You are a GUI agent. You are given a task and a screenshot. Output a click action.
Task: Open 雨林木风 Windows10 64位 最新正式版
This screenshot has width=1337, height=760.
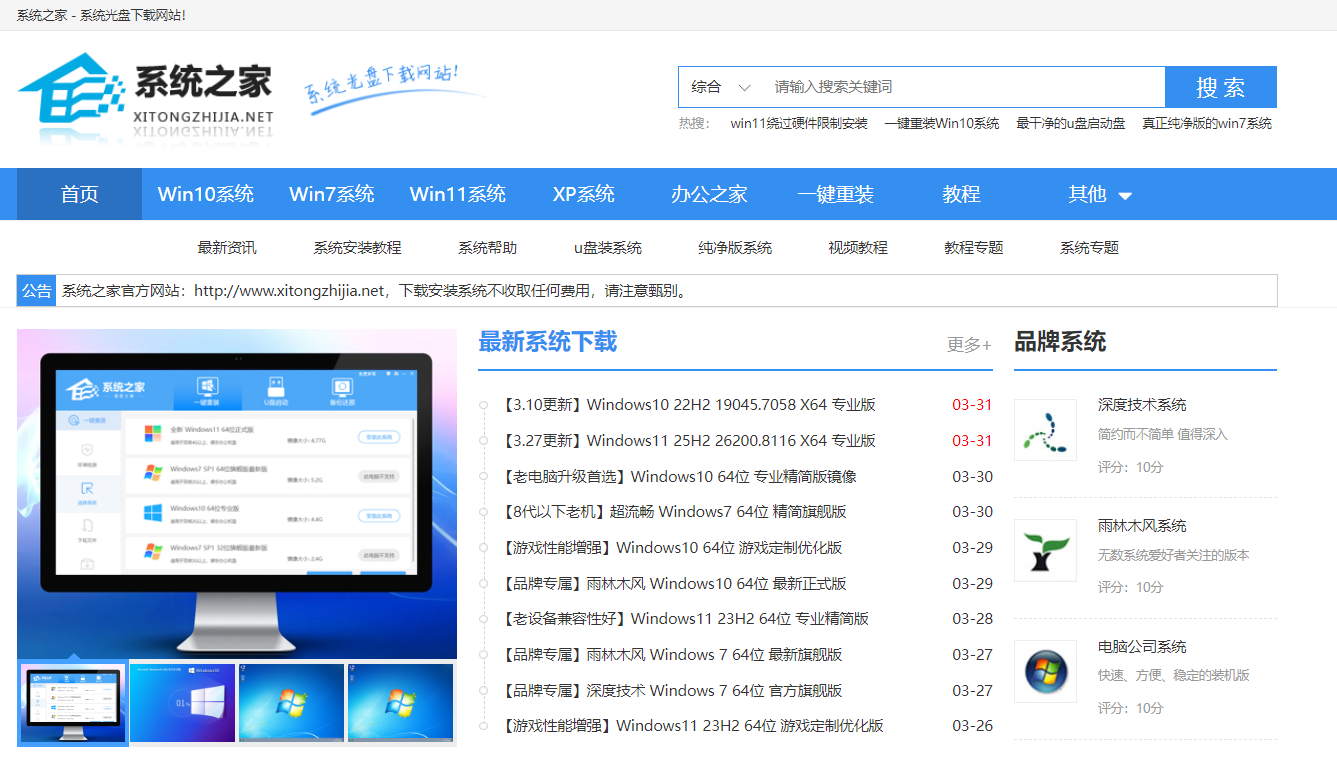pyautogui.click(x=673, y=583)
